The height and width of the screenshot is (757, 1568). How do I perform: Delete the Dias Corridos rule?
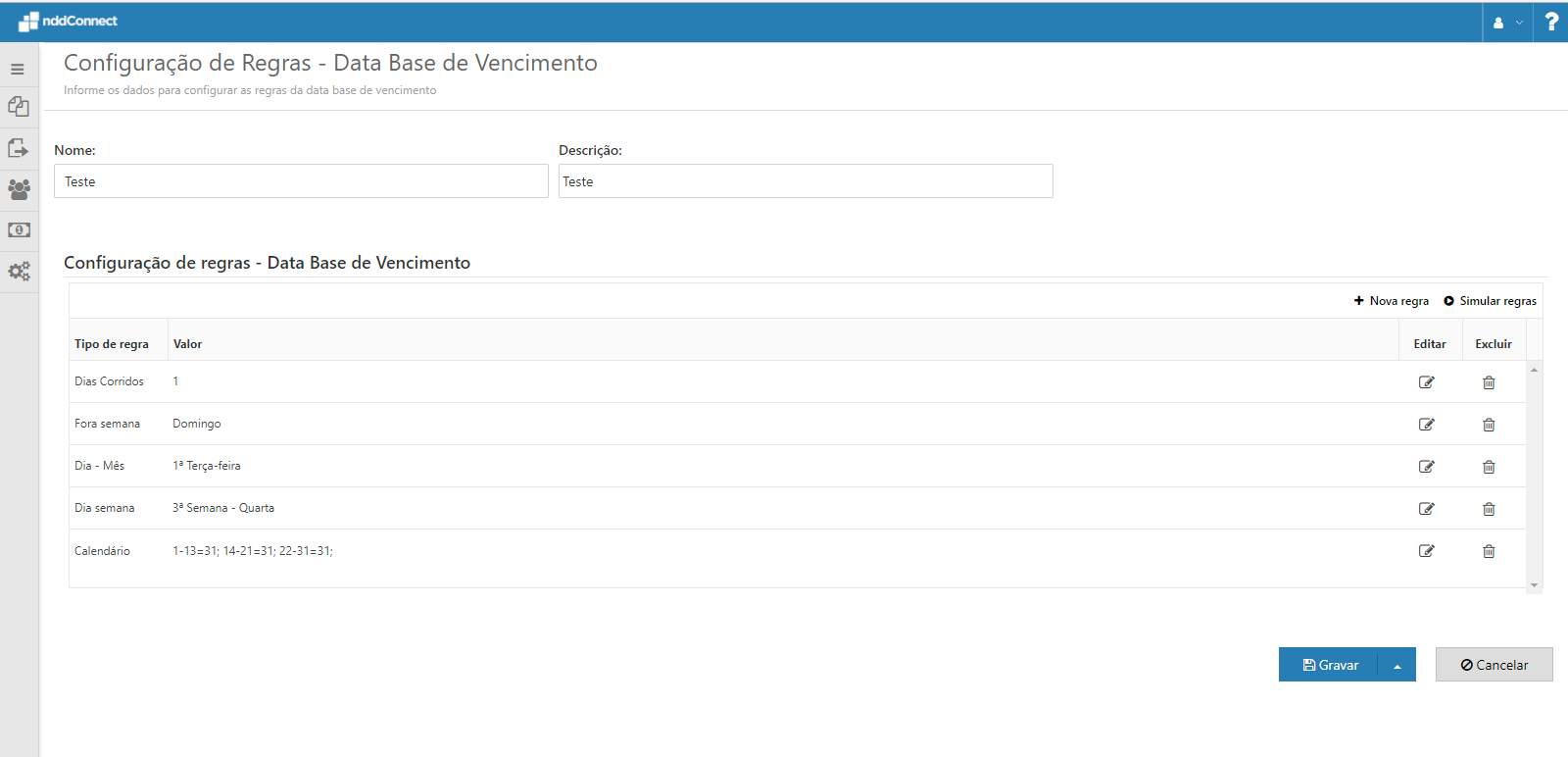[x=1489, y=382]
